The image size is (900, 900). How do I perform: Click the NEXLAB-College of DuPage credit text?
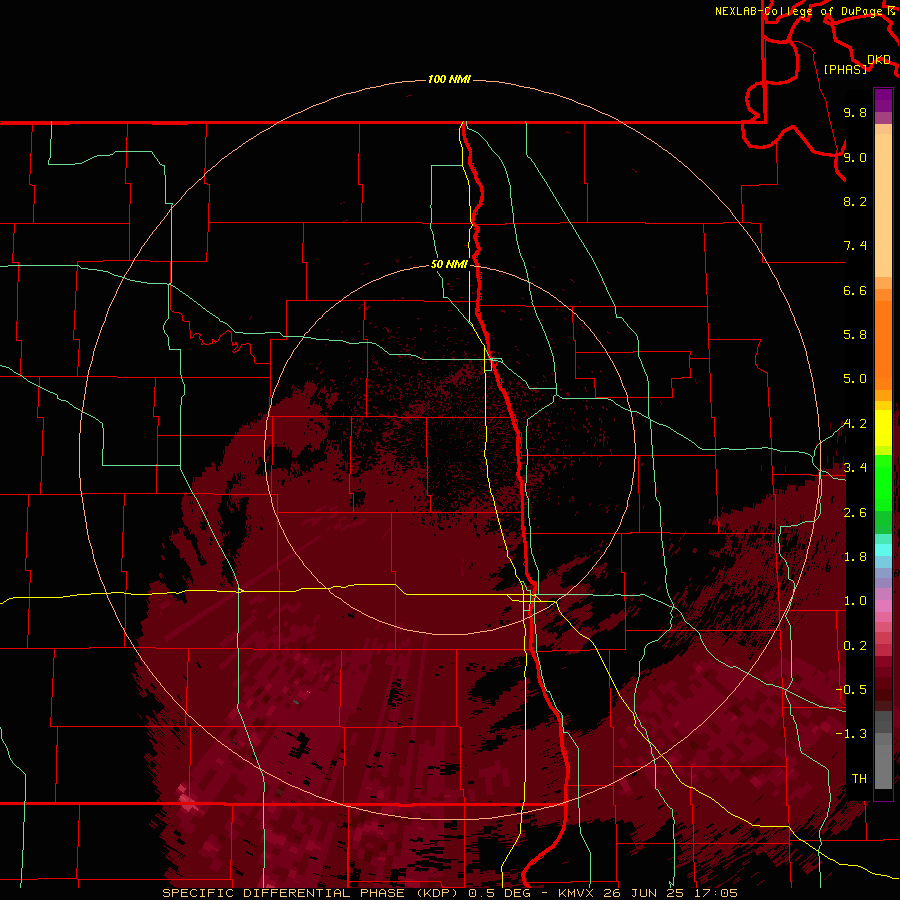tap(798, 11)
